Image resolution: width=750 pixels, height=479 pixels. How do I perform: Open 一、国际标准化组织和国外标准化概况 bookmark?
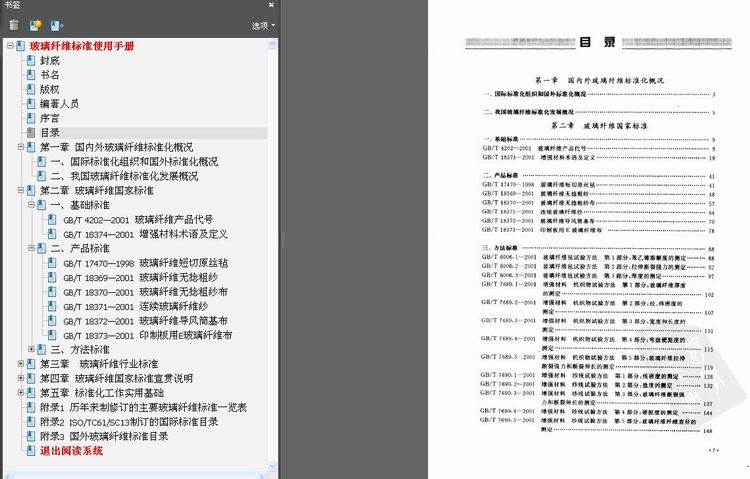(134, 161)
